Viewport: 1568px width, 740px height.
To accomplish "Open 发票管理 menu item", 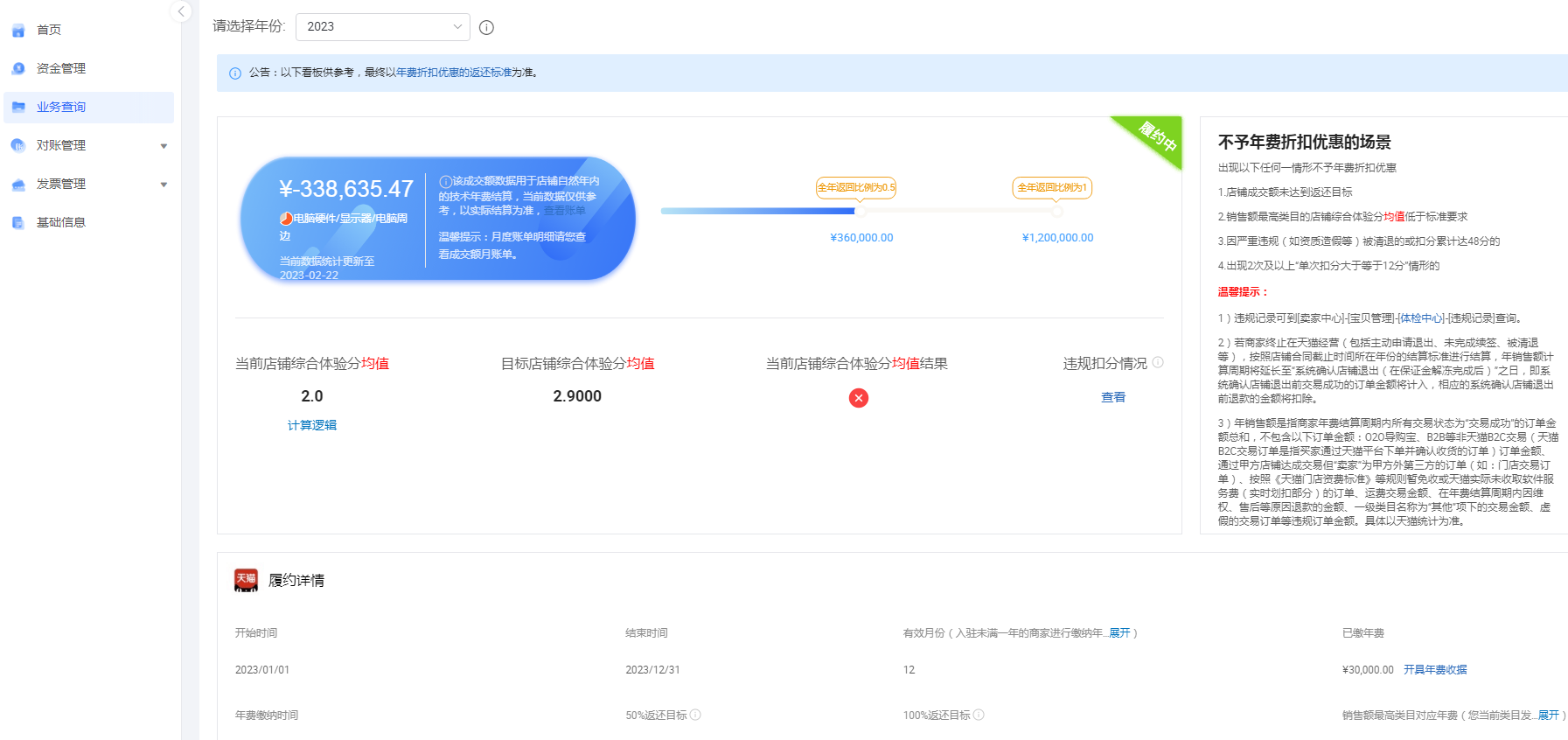I will 61,184.
